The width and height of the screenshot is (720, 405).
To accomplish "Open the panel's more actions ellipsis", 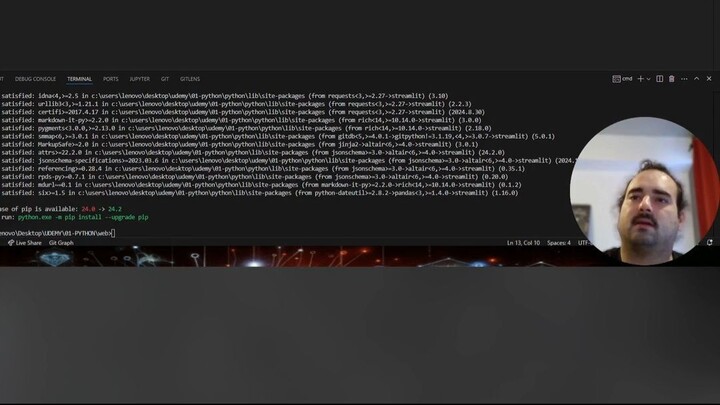I will tap(684, 79).
